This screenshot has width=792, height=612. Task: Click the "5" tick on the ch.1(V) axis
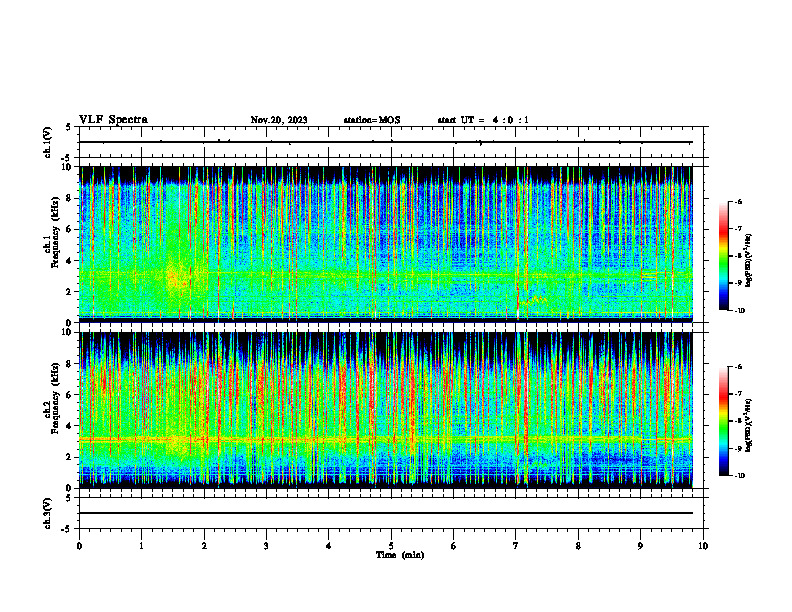coord(70,127)
